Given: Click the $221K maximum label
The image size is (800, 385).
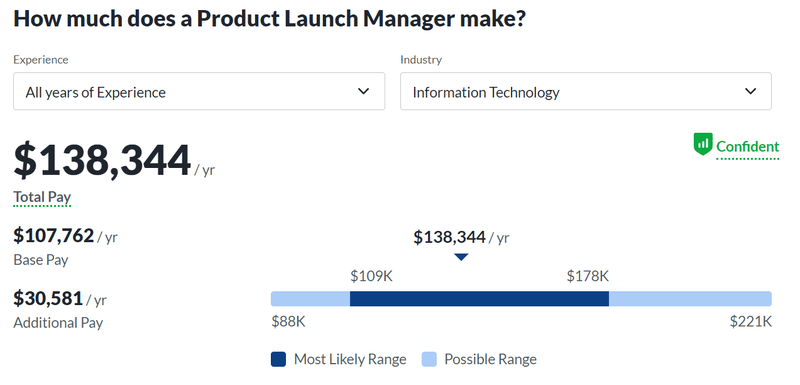Looking at the screenshot, I should point(751,322).
